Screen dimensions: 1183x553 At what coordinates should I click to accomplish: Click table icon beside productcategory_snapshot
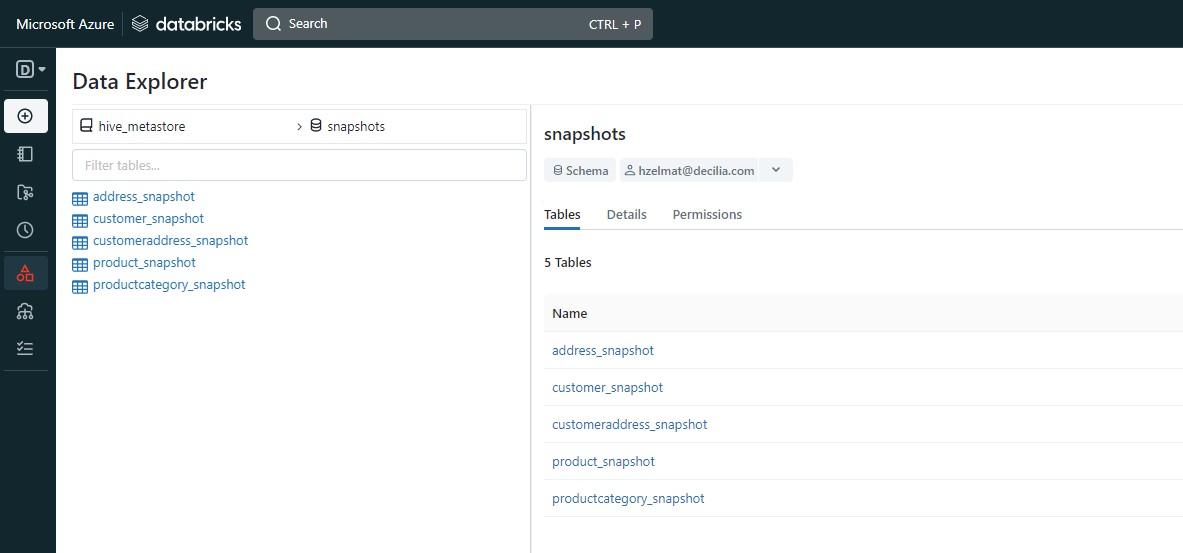pos(80,287)
